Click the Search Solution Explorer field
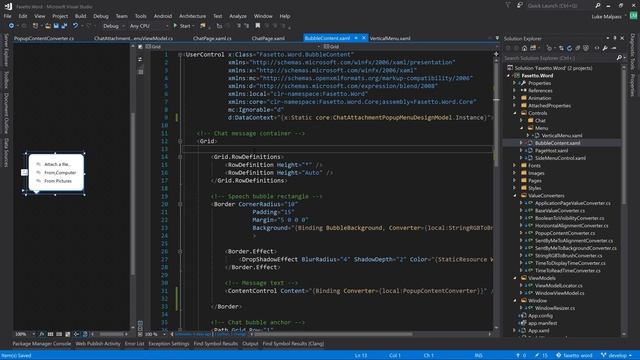This screenshot has height=360, width=640. (x=559, y=58)
